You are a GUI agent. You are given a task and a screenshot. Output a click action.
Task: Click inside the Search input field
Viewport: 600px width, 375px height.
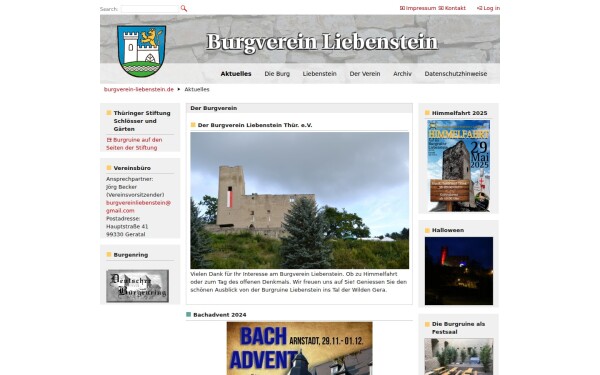tap(150, 9)
